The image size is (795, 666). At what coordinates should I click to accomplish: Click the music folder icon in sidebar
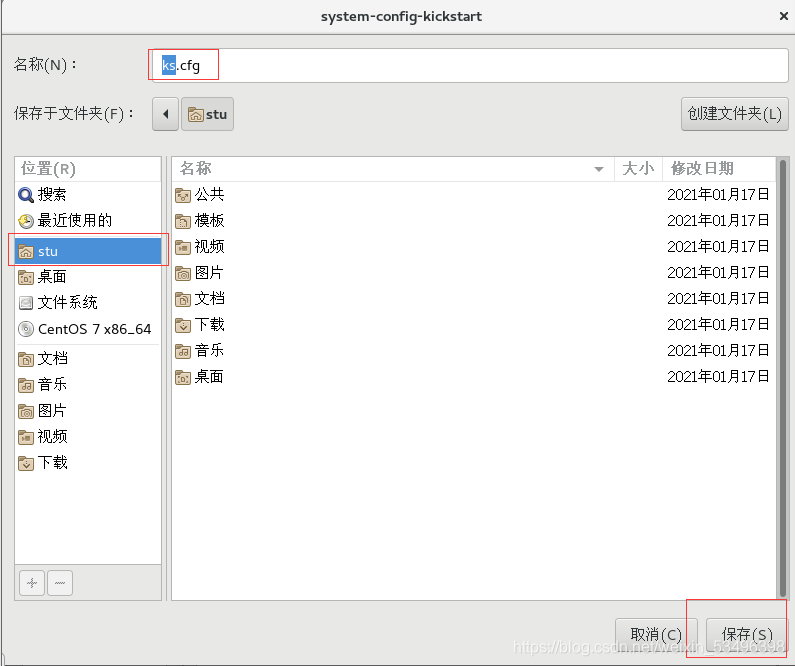coord(26,385)
